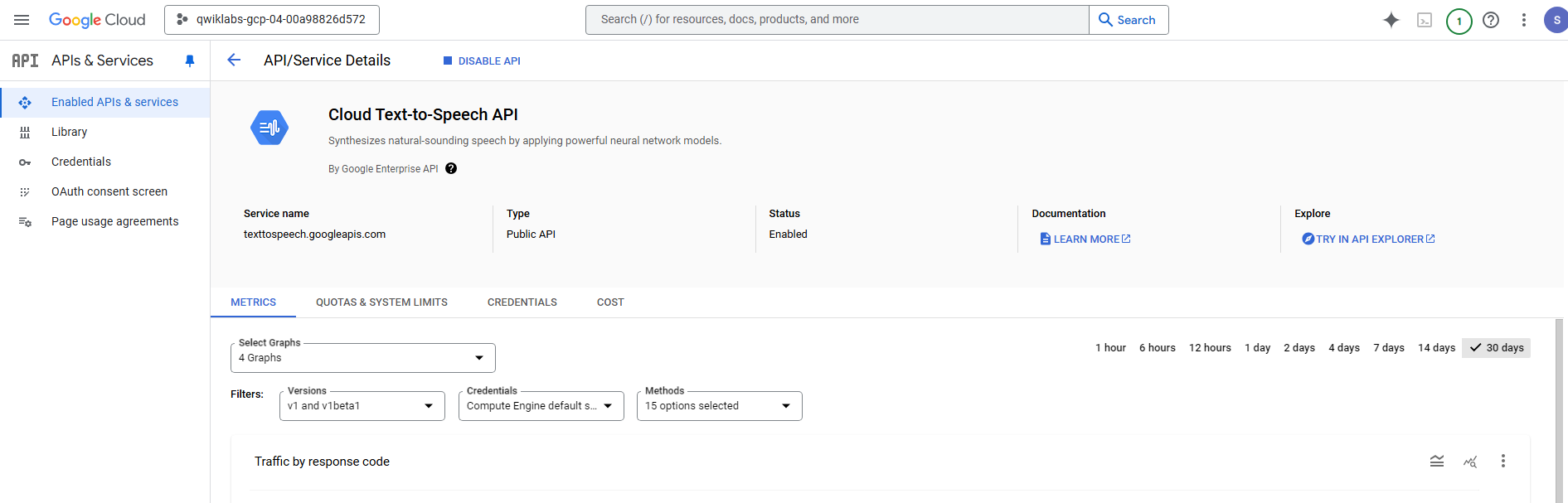Click the DISABLE API button

[482, 60]
